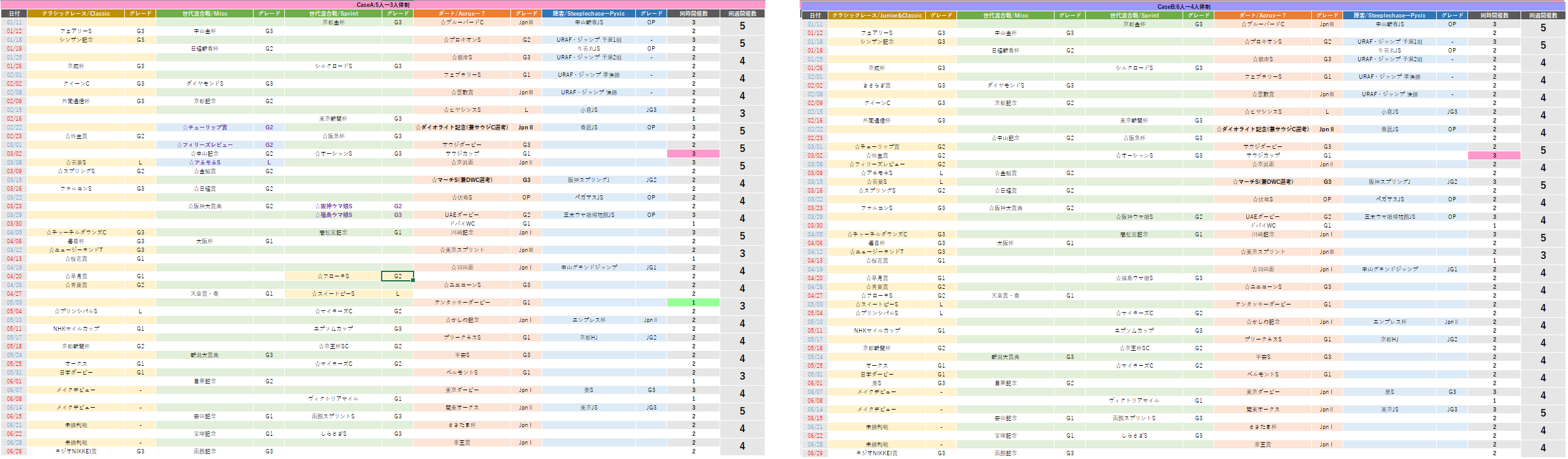Click pink highlighted 3 cell in CaseB
The height and width of the screenshot is (459, 1568).
(x=1494, y=155)
